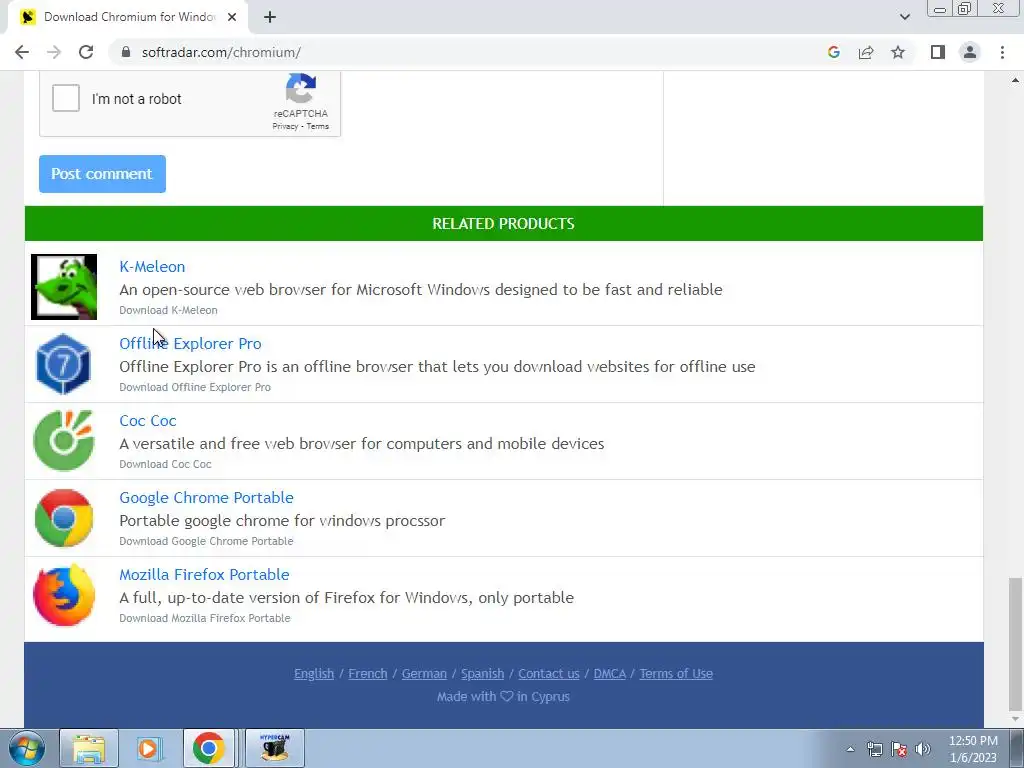This screenshot has width=1024, height=768.
Task: Click Download K-Meleon text
Action: (x=168, y=310)
